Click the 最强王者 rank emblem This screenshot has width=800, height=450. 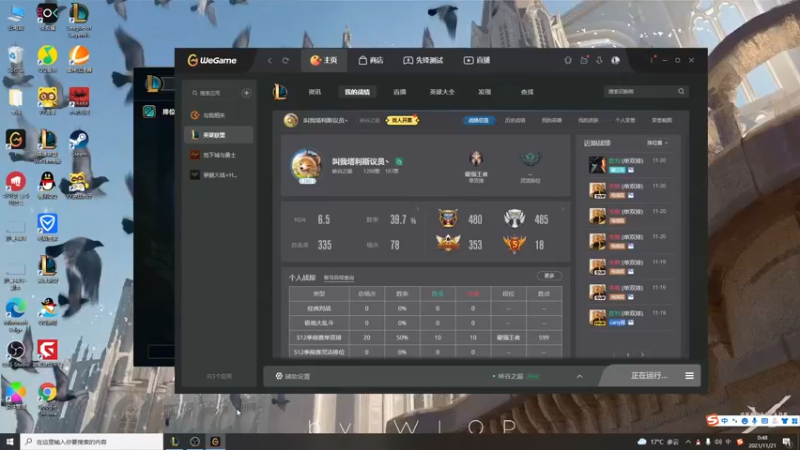(x=476, y=159)
